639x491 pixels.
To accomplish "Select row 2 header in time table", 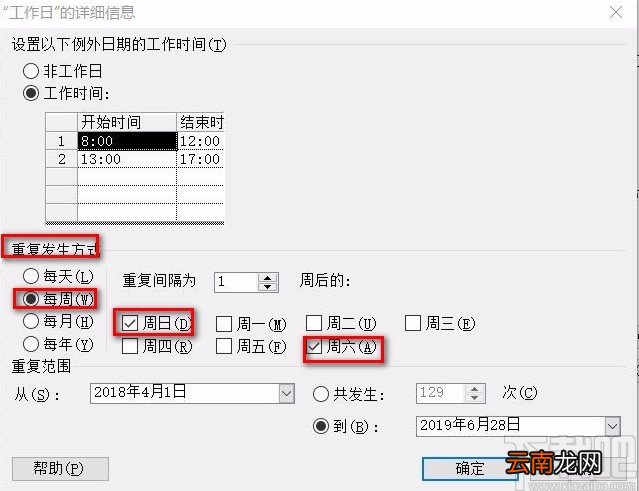I will pos(62,159).
